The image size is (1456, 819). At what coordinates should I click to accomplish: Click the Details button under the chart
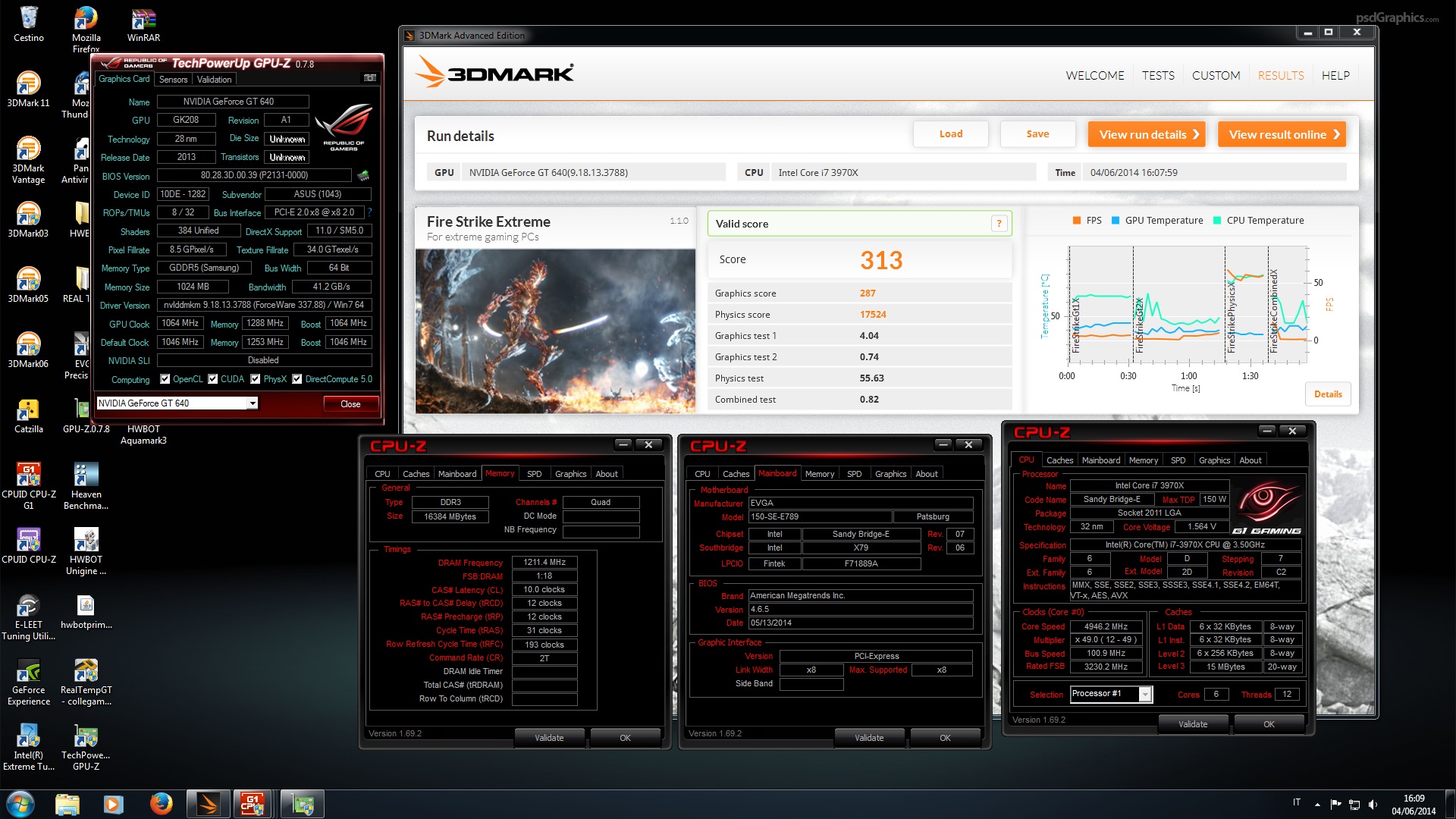coord(1328,394)
